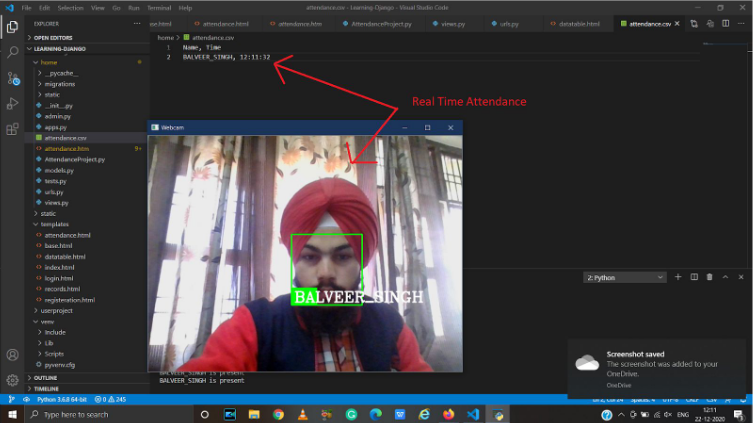The image size is (753, 423).
Task: Close the attendance.csv tab
Action: [677, 23]
